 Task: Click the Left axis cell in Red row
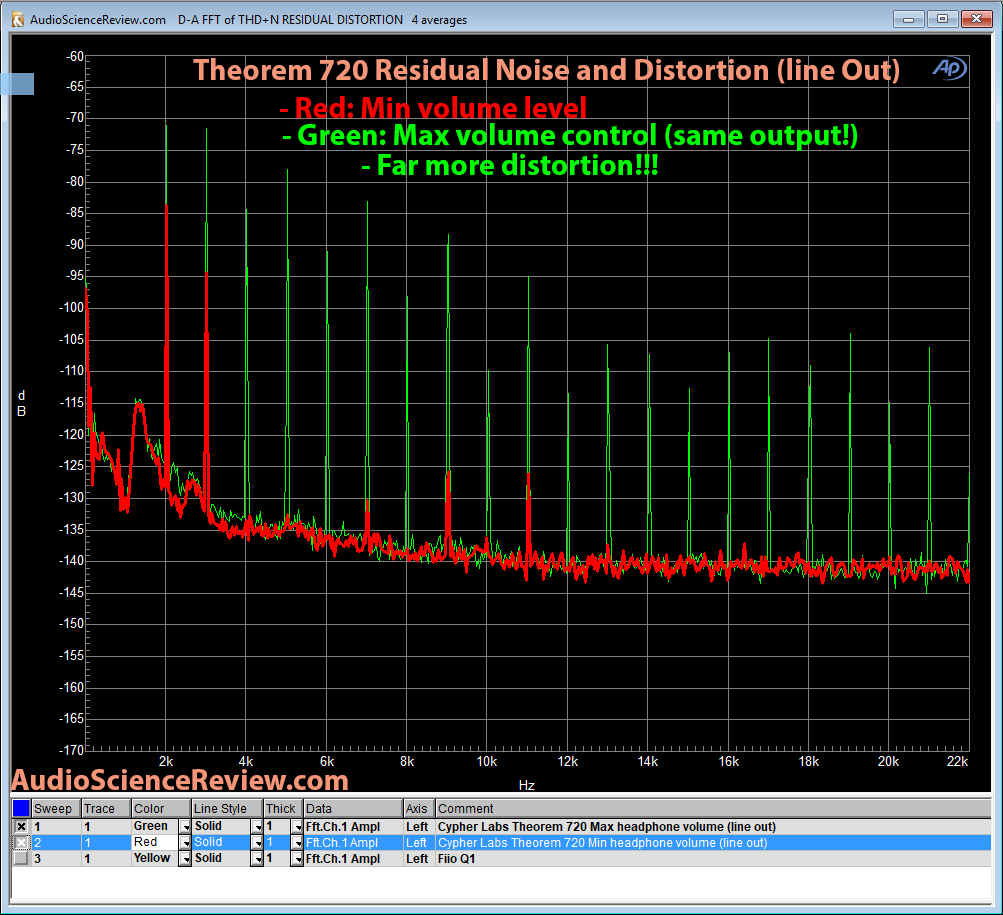pyautogui.click(x=419, y=843)
